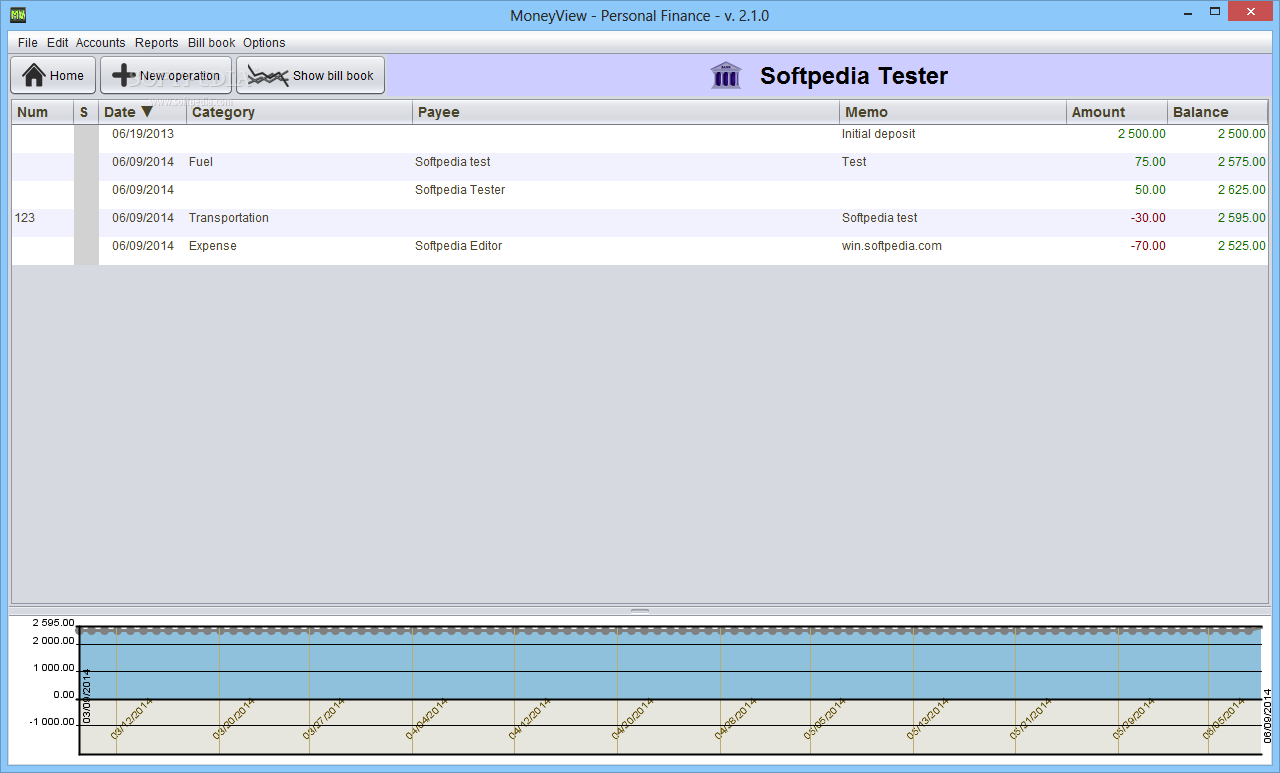Click the 04/04/2014 chart date marker
This screenshot has height=773, width=1280.
coord(426,718)
